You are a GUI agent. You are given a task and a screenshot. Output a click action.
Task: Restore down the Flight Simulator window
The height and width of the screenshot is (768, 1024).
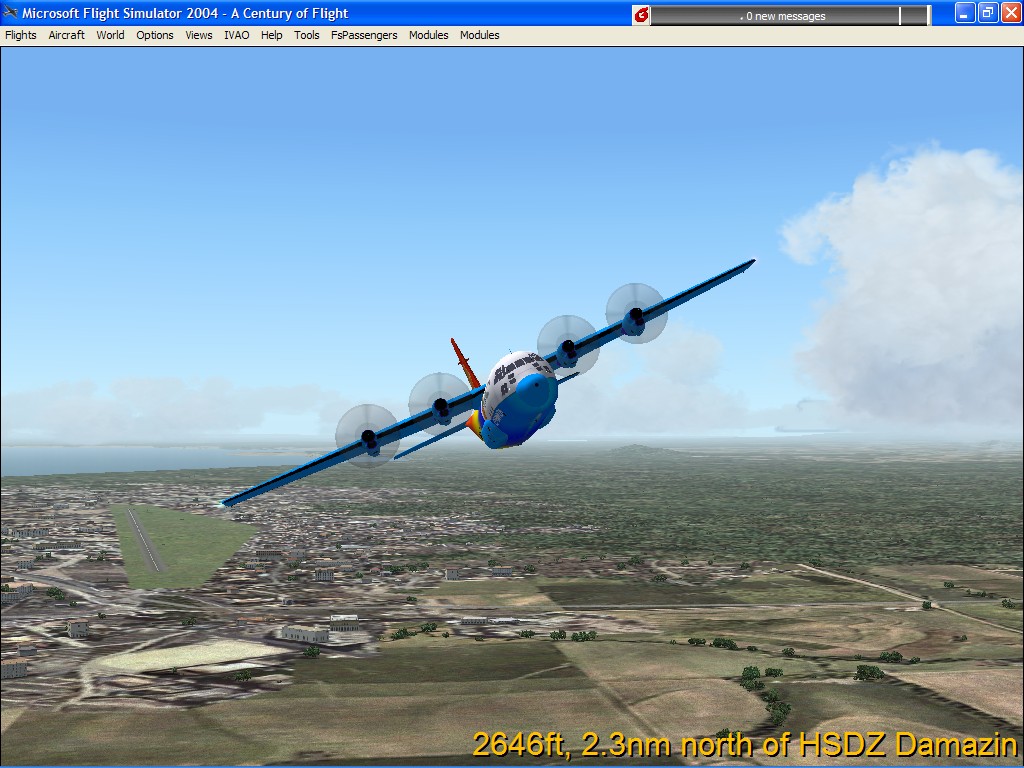988,13
